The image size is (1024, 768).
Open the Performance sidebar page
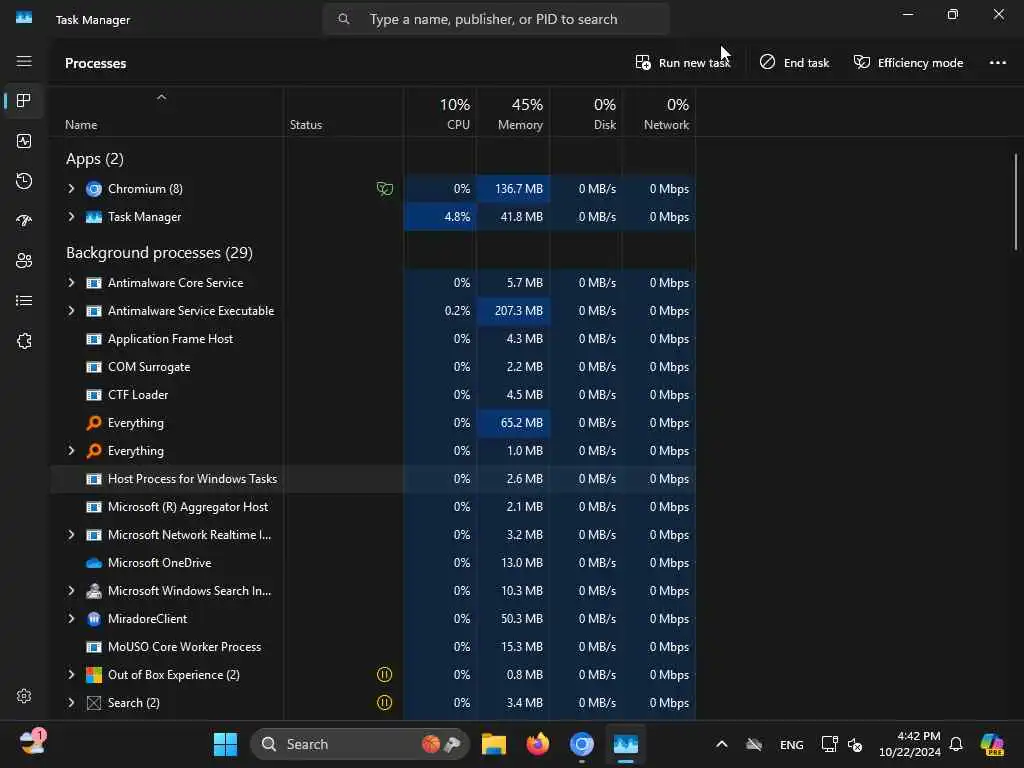(x=24, y=141)
